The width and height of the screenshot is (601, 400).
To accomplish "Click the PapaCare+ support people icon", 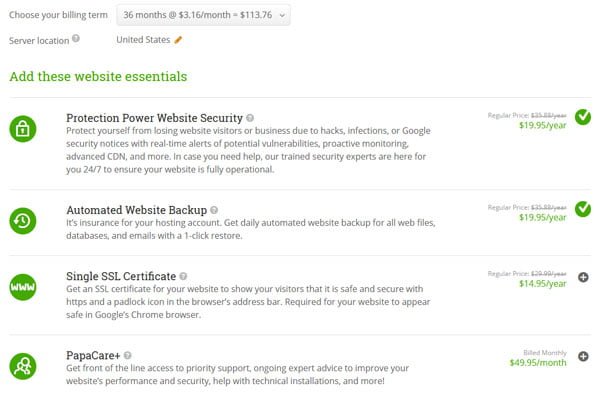I will [x=23, y=366].
